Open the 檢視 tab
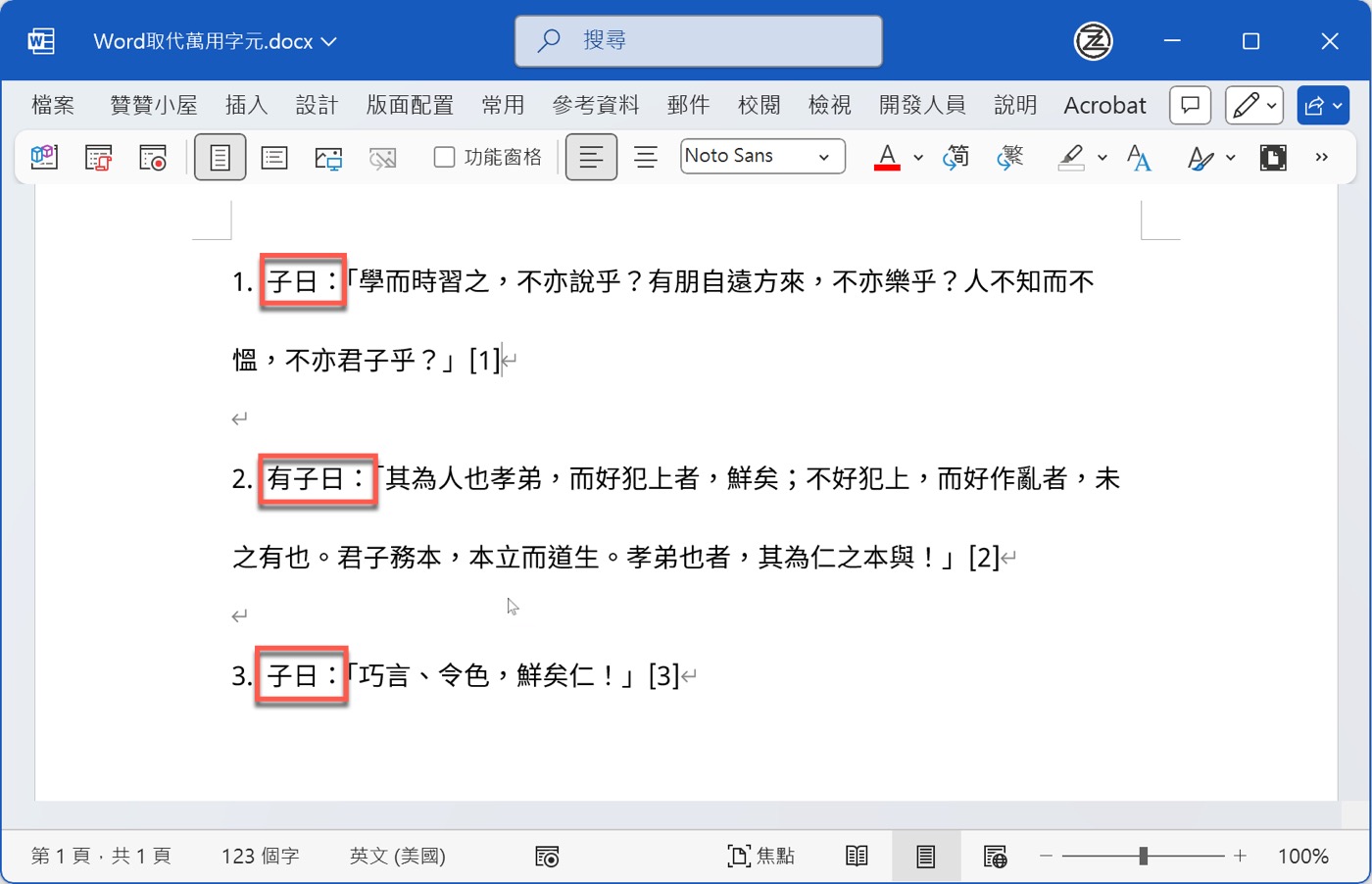The width and height of the screenshot is (1372, 884). [829, 105]
